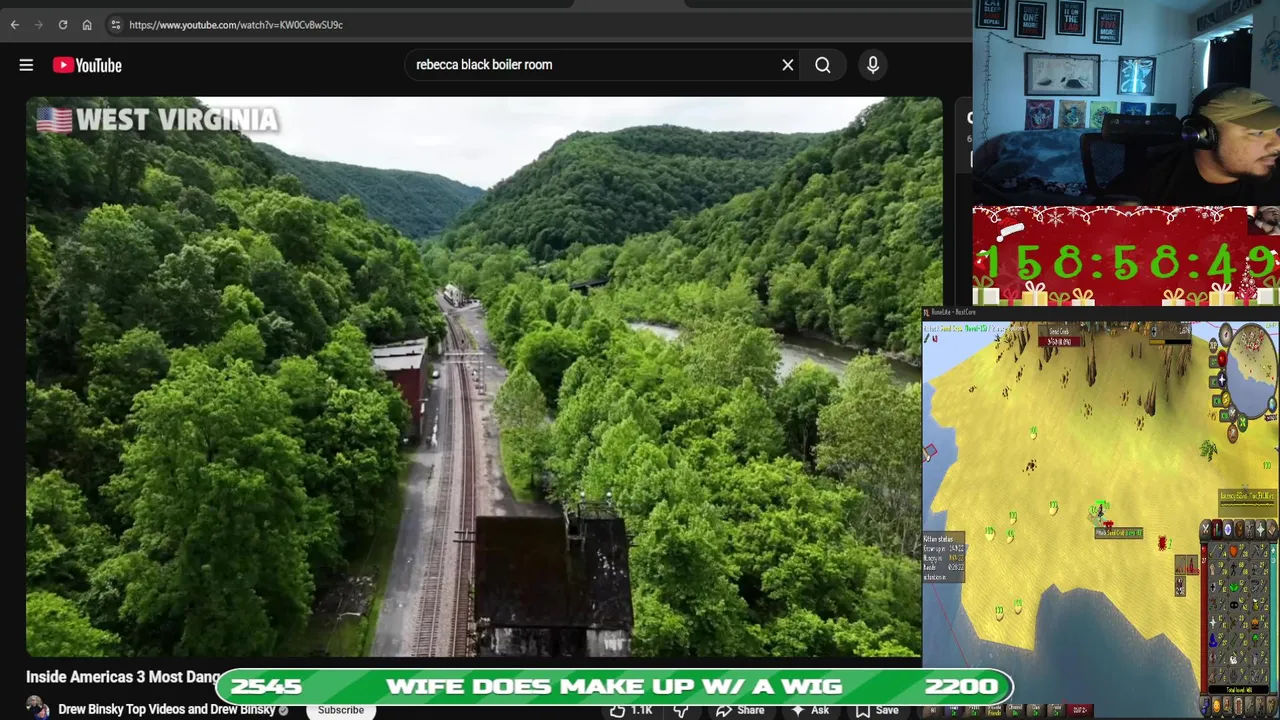
Task: Clear the YouTube search text with X
Action: [x=788, y=65]
